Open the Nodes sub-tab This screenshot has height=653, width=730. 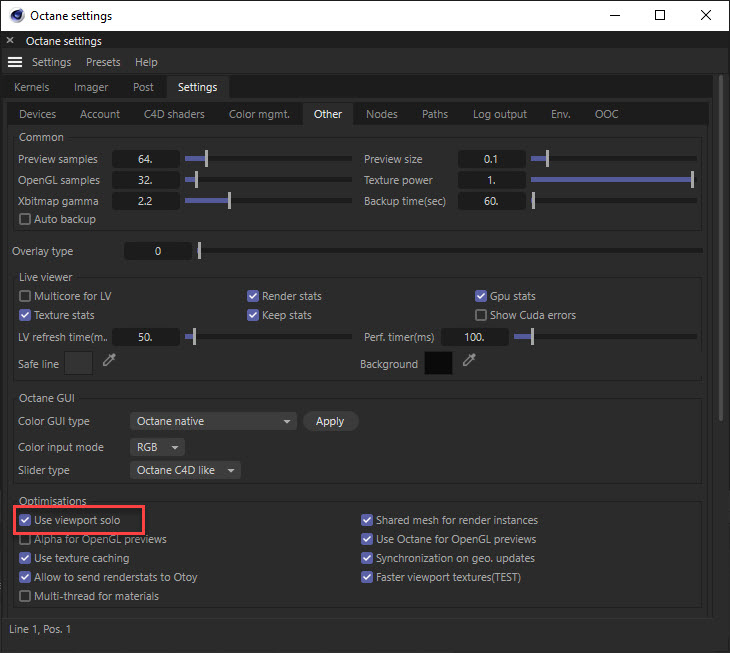[x=382, y=114]
